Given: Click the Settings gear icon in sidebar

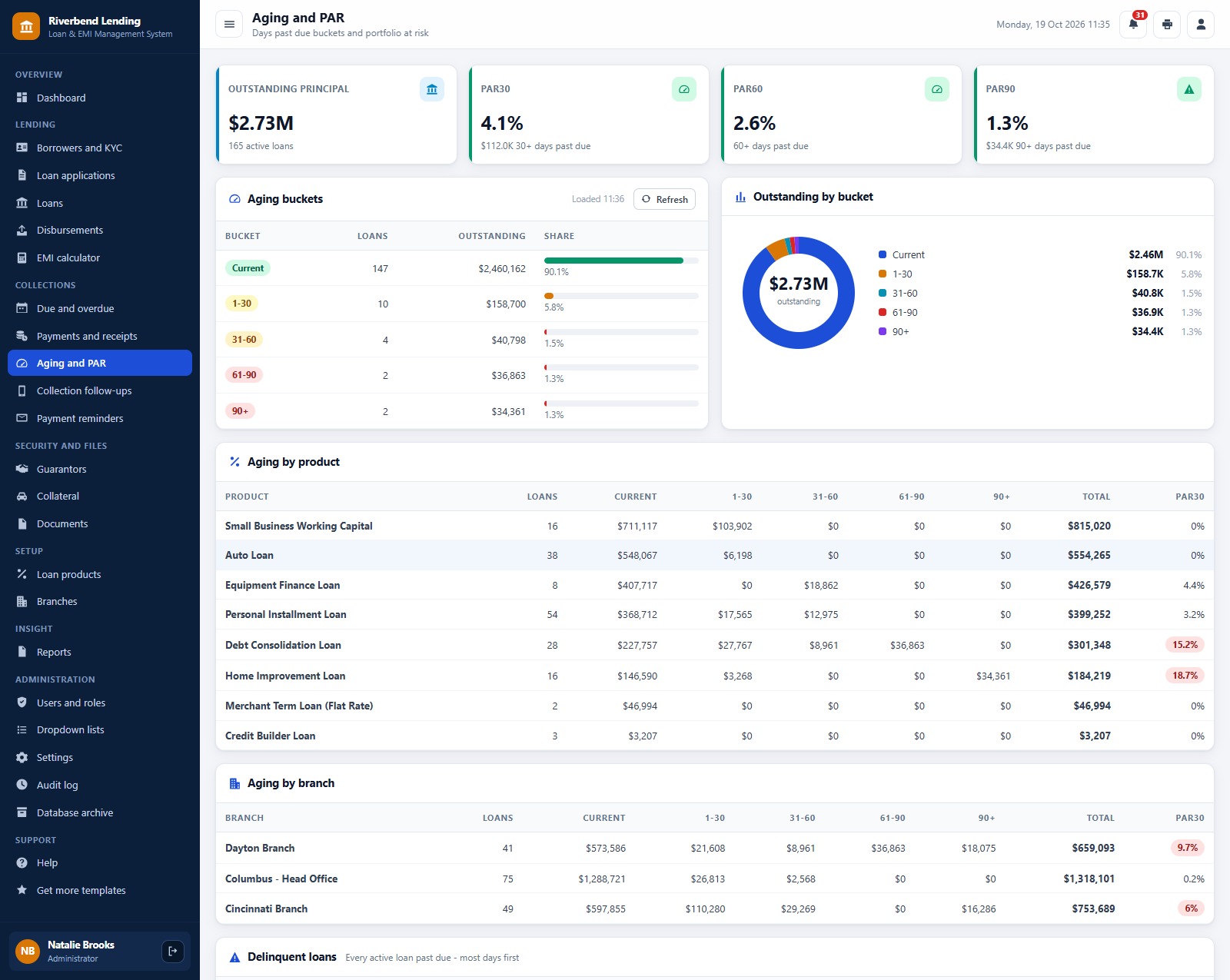Looking at the screenshot, I should coord(22,757).
